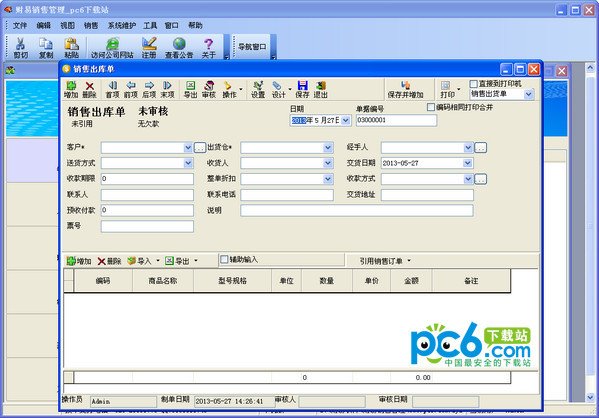Expand the 收货人 dropdown
Viewport: 599px width, 418px height.
[328, 163]
